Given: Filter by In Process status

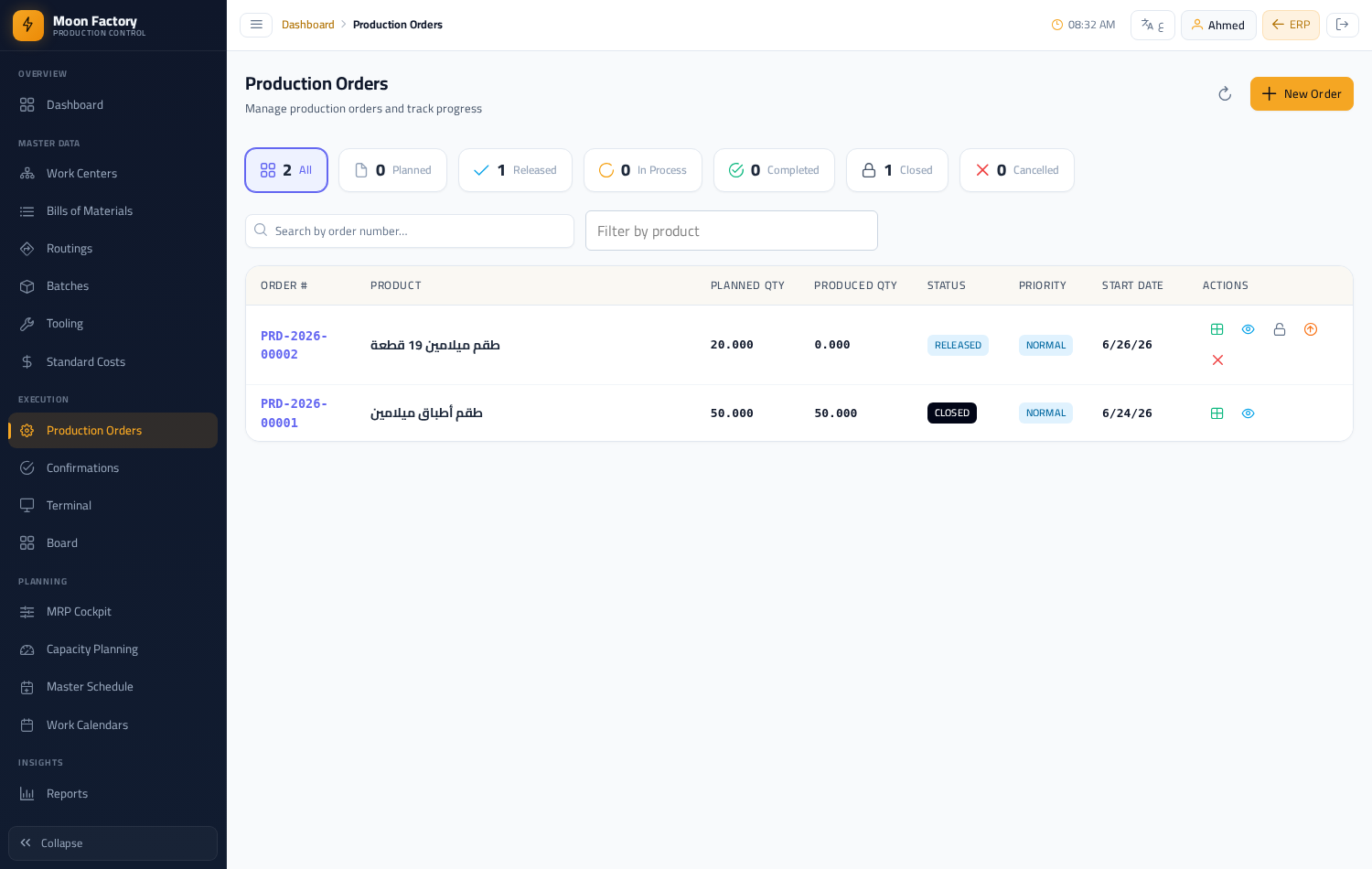Looking at the screenshot, I should pos(643,170).
